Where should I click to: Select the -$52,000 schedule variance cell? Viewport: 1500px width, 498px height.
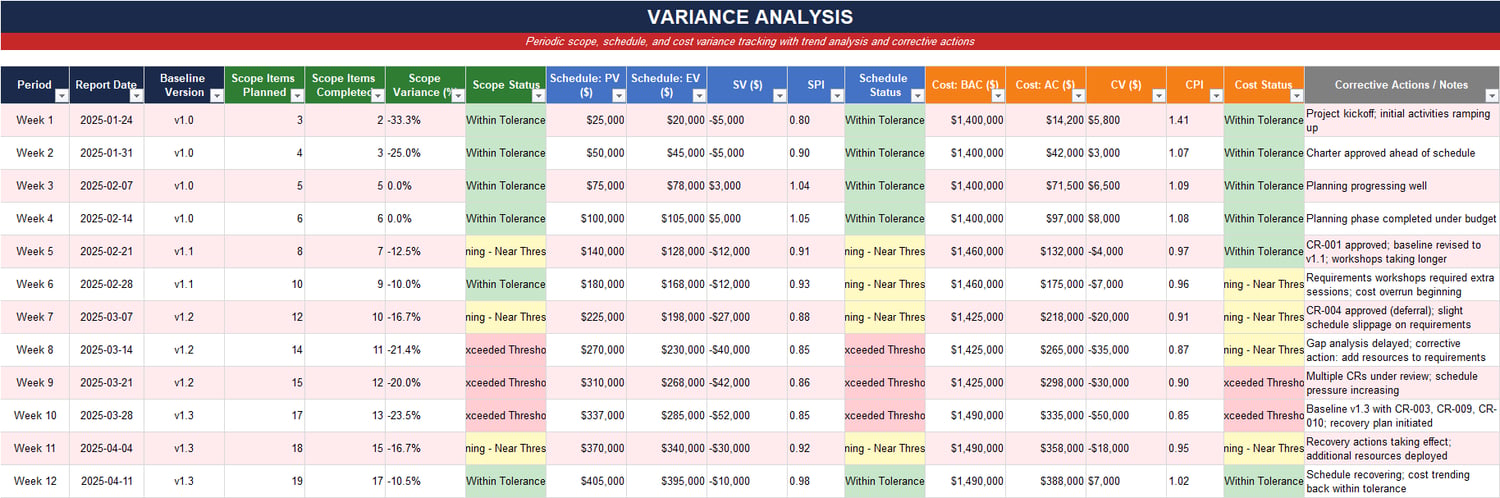tap(747, 415)
